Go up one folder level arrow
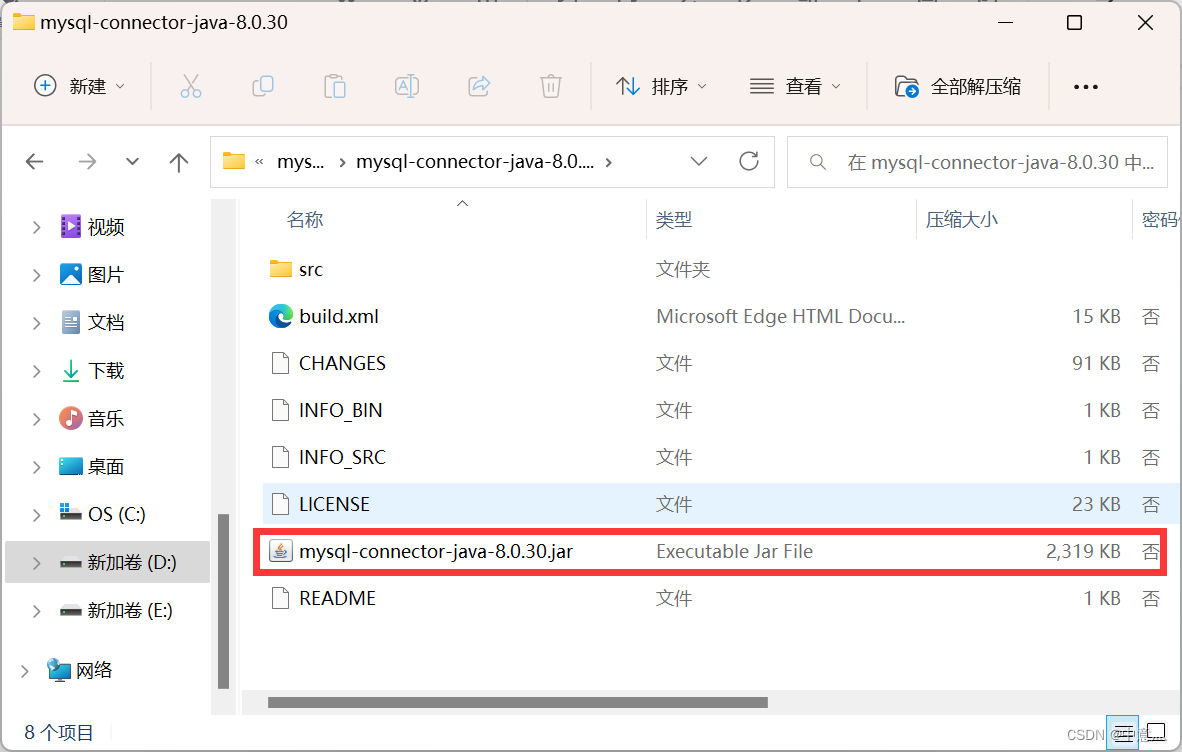 click(179, 161)
